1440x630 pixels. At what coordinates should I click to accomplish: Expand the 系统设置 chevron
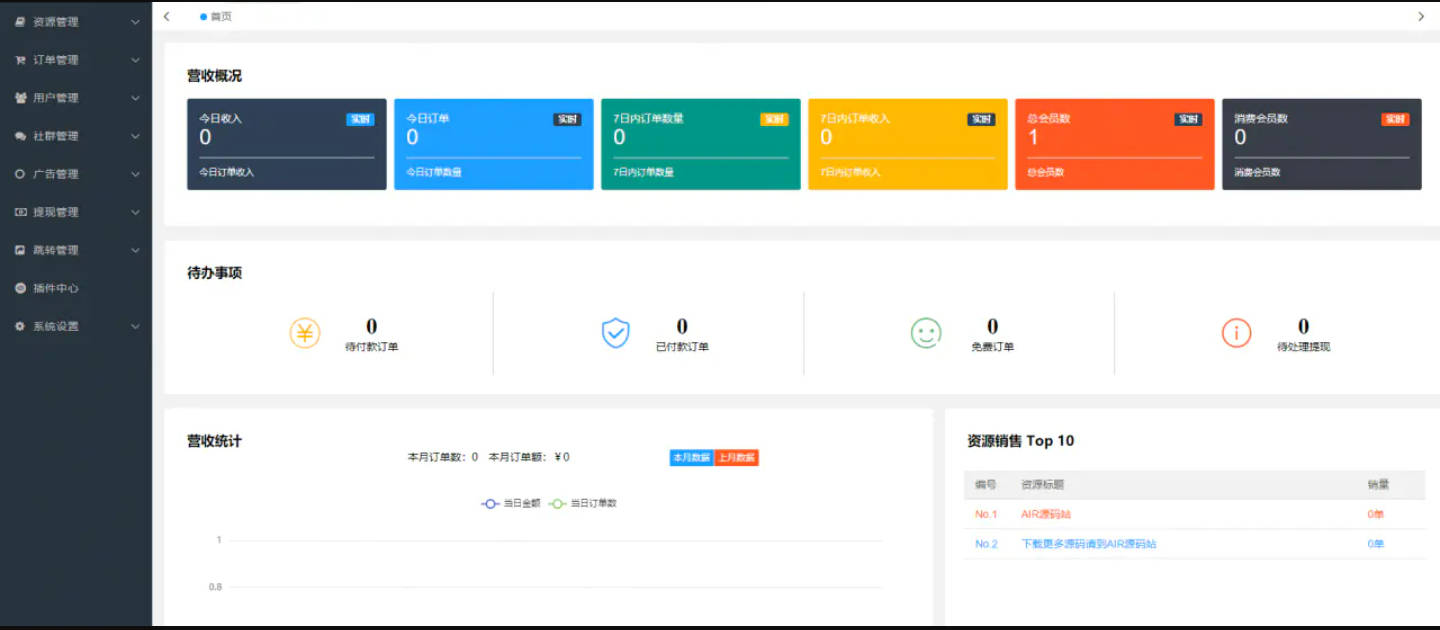[x=135, y=326]
